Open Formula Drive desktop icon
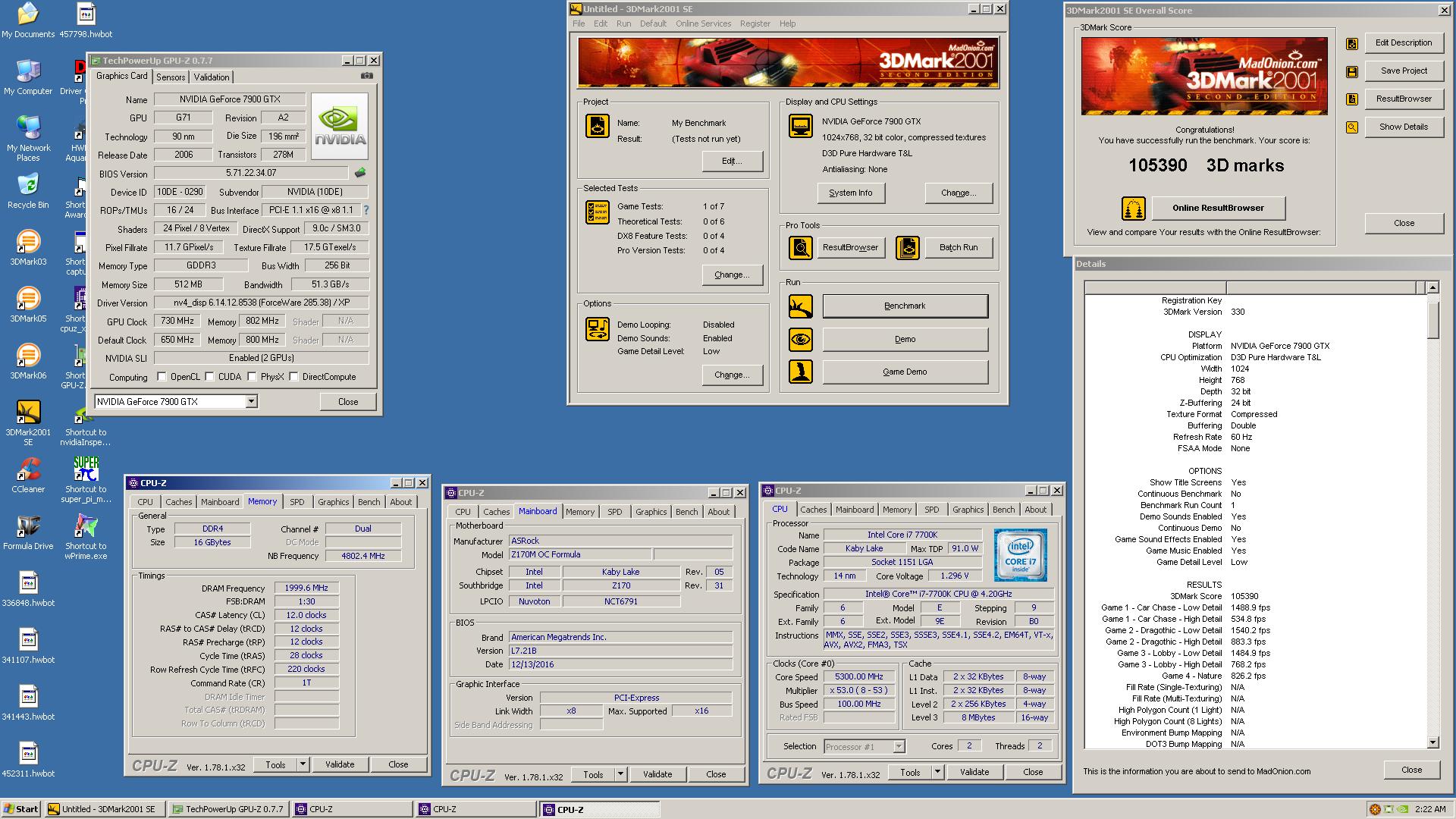Image resolution: width=1456 pixels, height=819 pixels. tap(28, 532)
